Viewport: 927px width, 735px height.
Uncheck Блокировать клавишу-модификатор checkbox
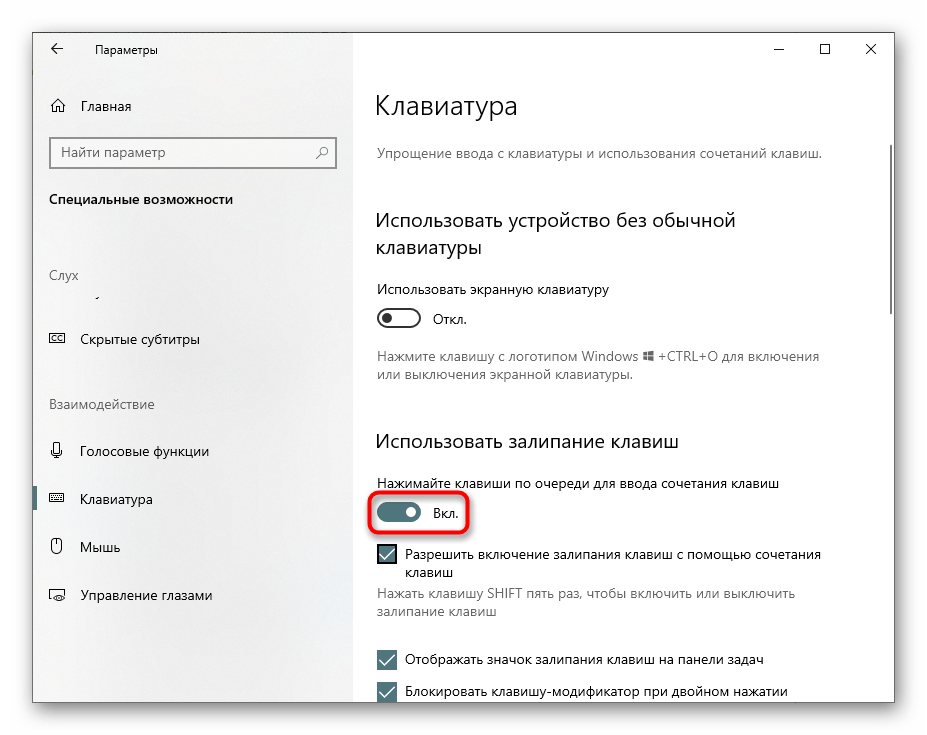(387, 691)
